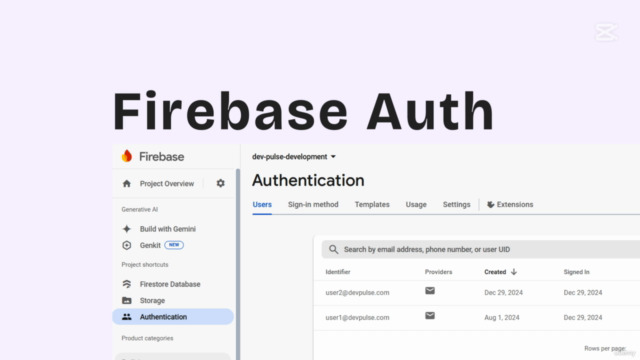Viewport: 640px width, 360px height.
Task: Click the Generative AI section label
Action: point(140,209)
